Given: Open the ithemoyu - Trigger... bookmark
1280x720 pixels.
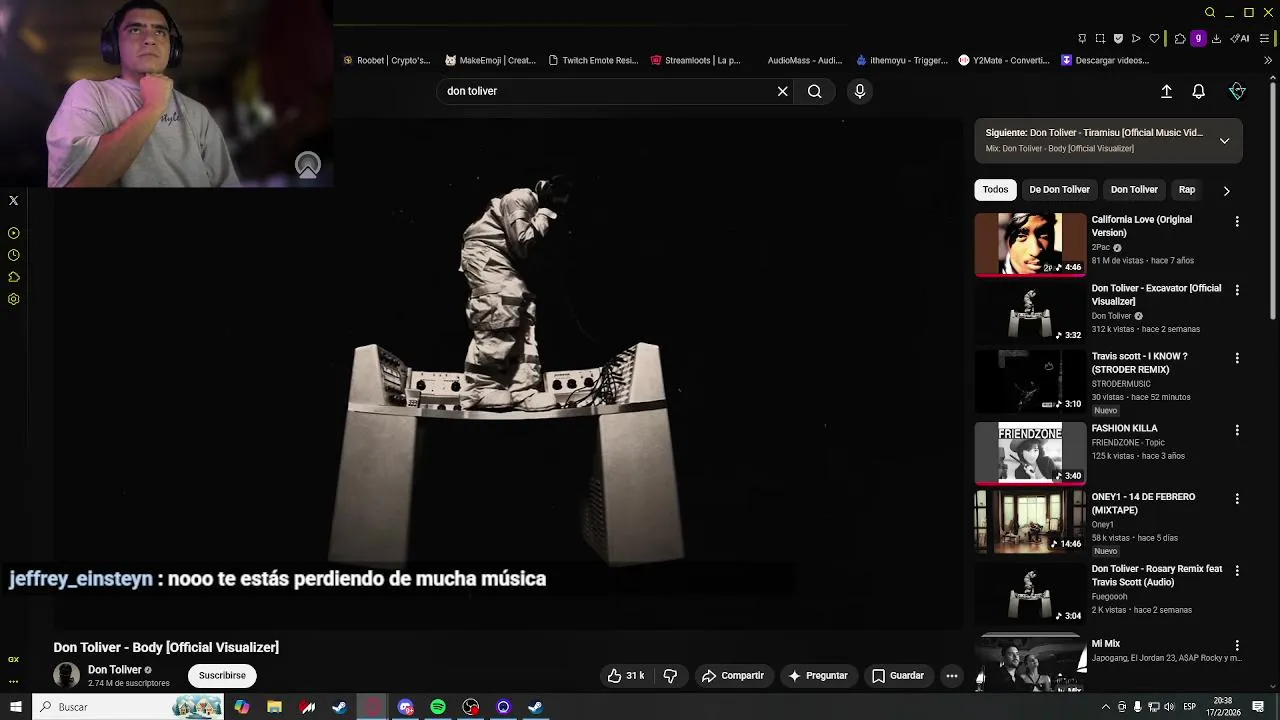Looking at the screenshot, I should coord(901,60).
